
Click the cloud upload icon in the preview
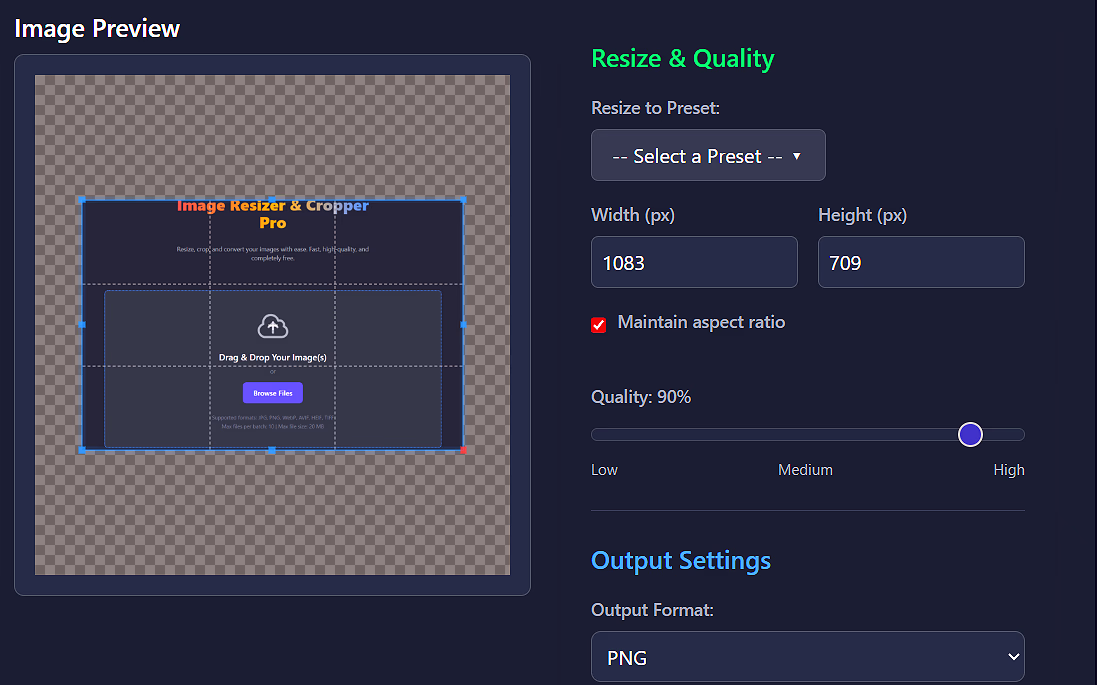272,328
